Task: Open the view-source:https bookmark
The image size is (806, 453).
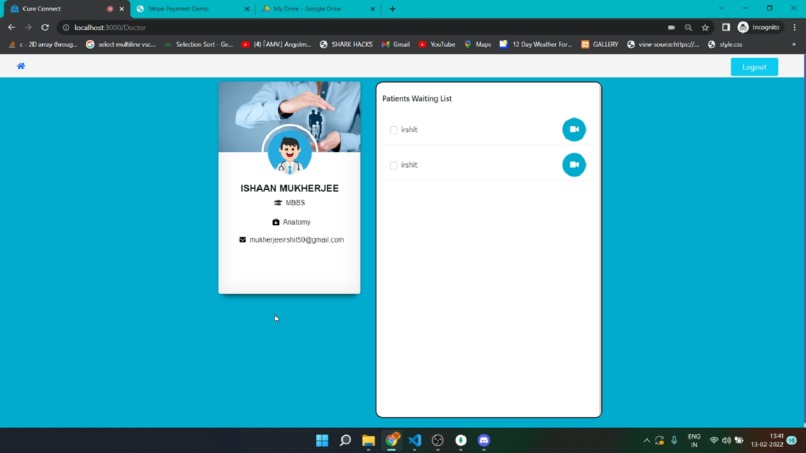Action: tap(663, 45)
